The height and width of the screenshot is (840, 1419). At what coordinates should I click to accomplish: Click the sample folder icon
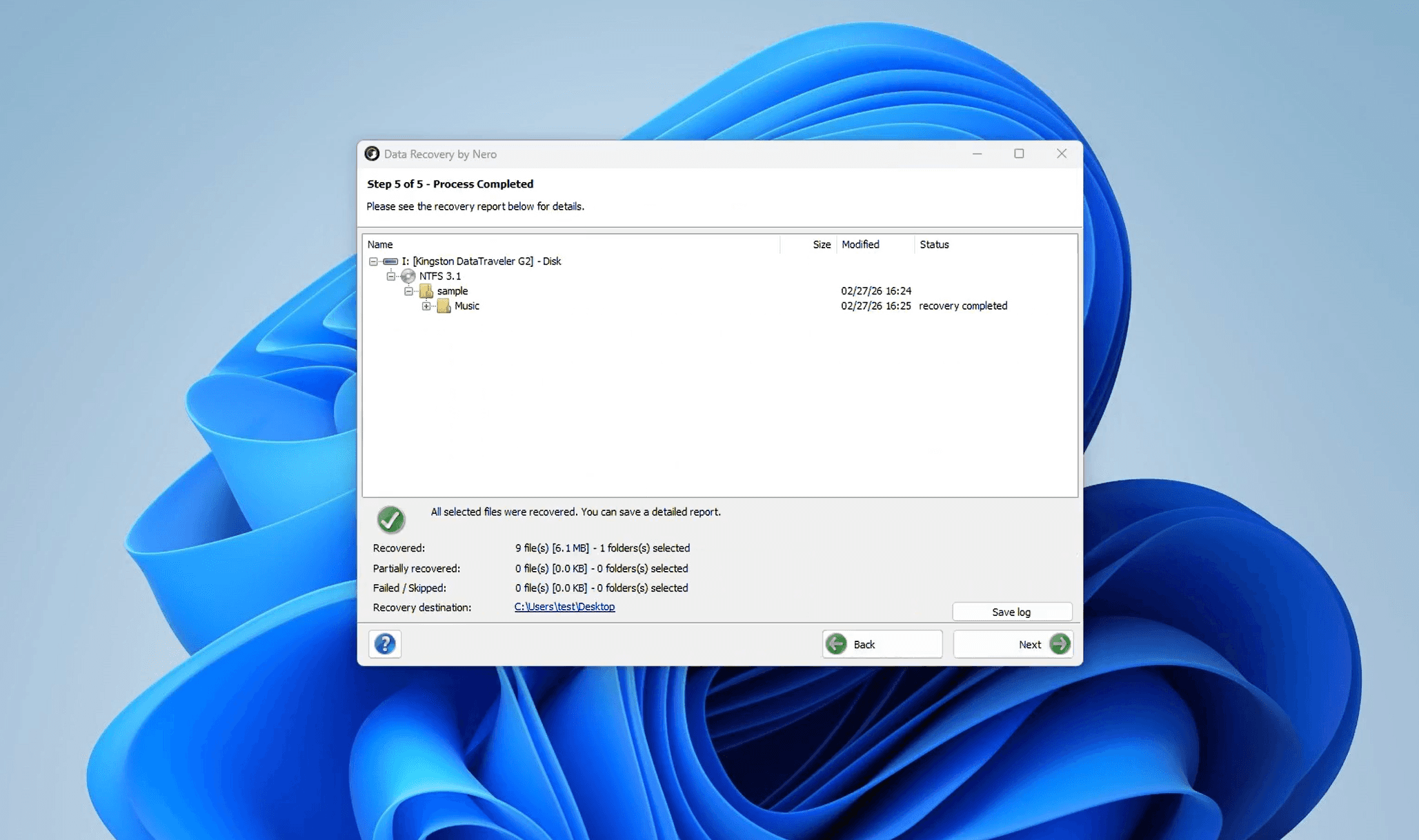pyautogui.click(x=426, y=291)
